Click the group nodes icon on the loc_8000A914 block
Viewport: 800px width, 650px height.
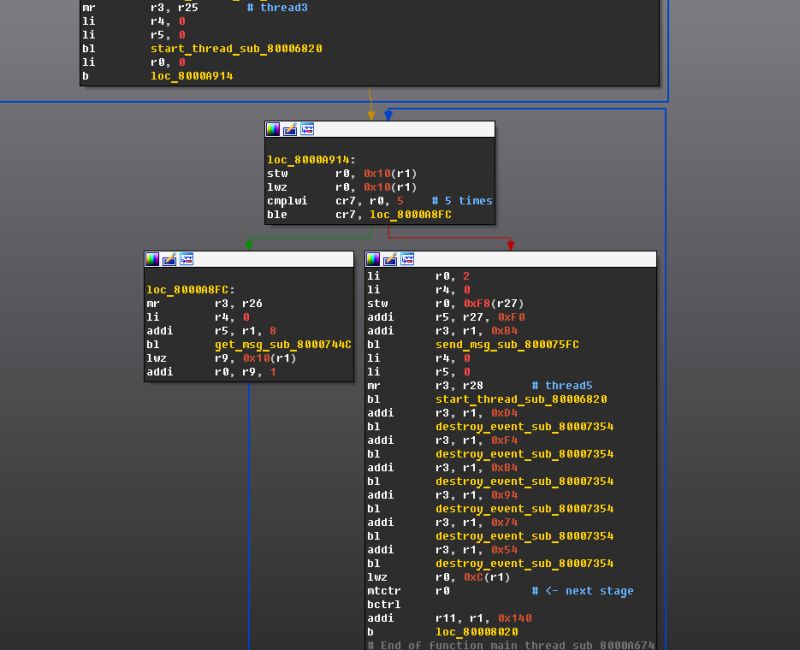307,130
